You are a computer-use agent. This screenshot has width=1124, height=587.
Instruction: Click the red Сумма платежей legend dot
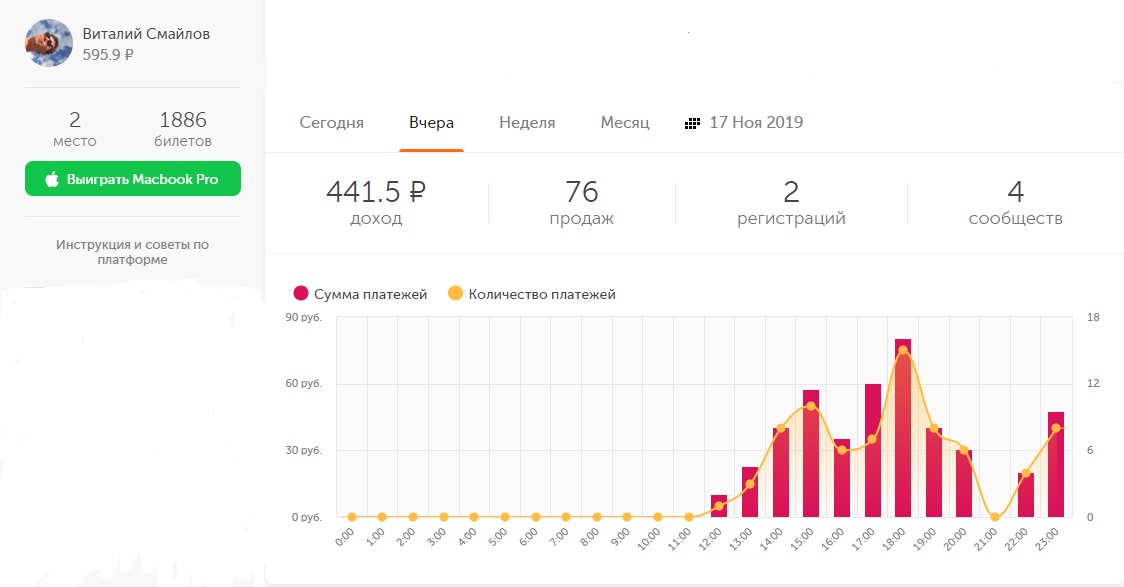(300, 294)
